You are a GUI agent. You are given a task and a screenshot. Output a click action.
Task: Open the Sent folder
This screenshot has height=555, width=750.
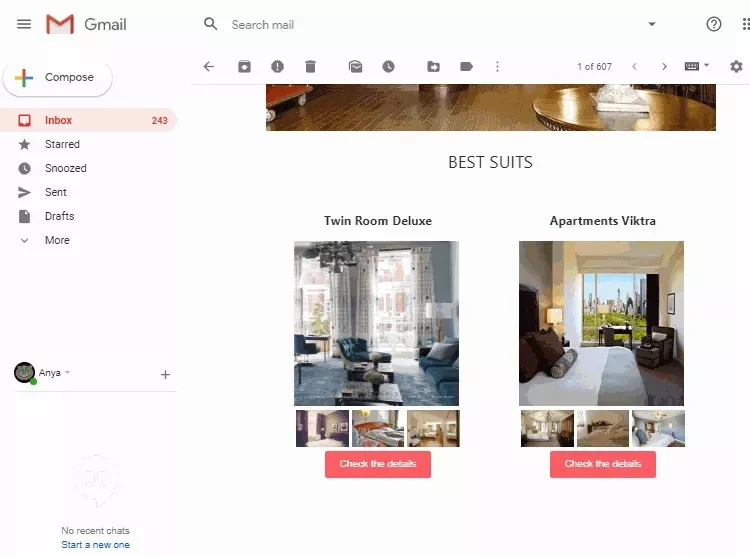click(x=55, y=192)
